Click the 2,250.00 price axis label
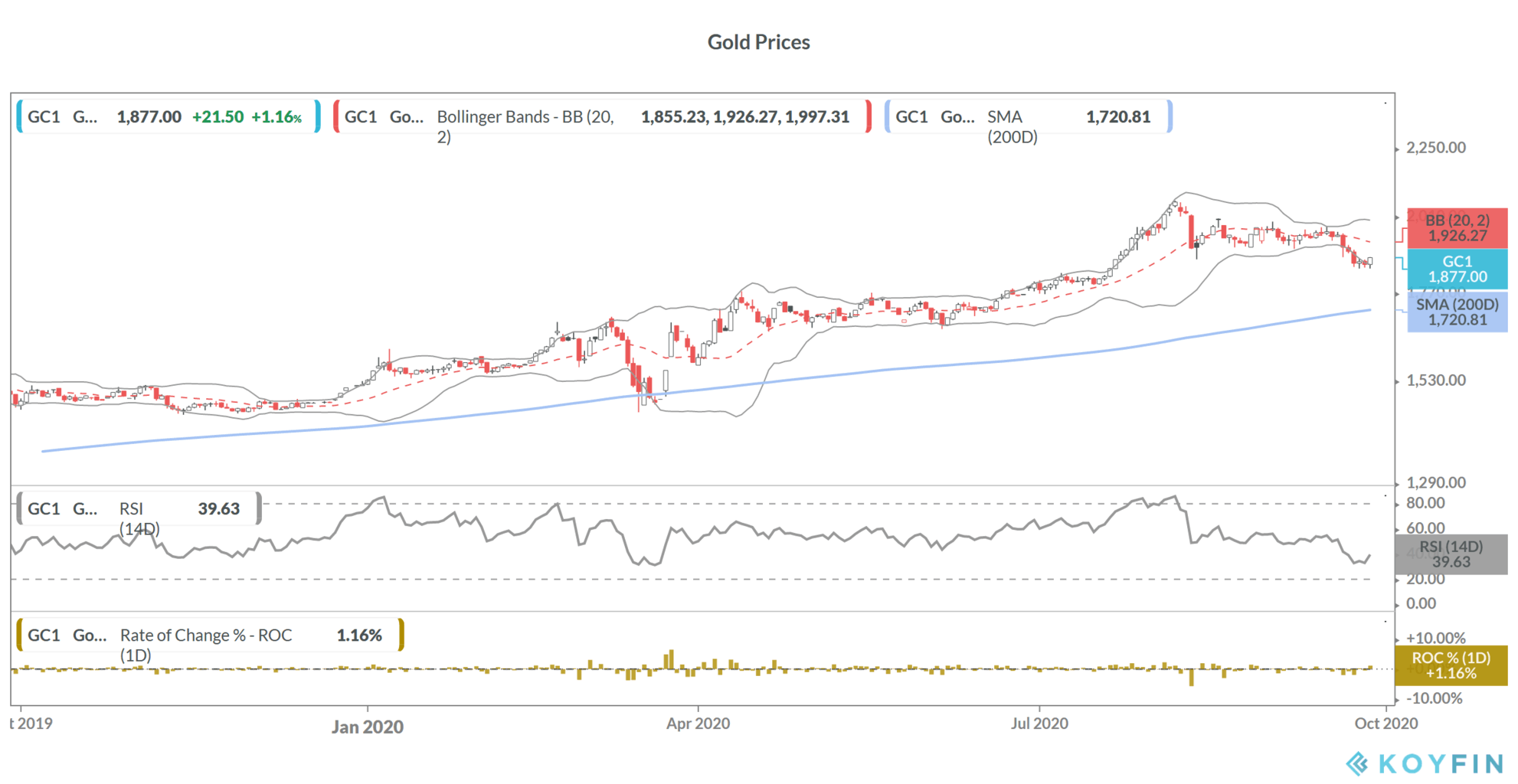Screen dimensions: 1518x784 1436,148
